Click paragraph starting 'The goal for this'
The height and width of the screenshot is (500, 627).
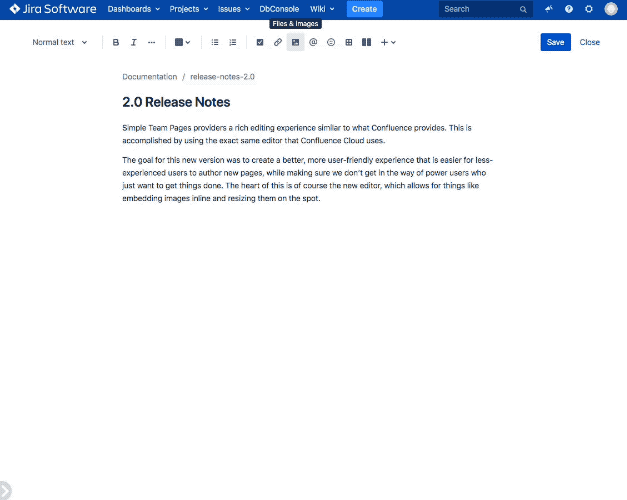point(308,179)
